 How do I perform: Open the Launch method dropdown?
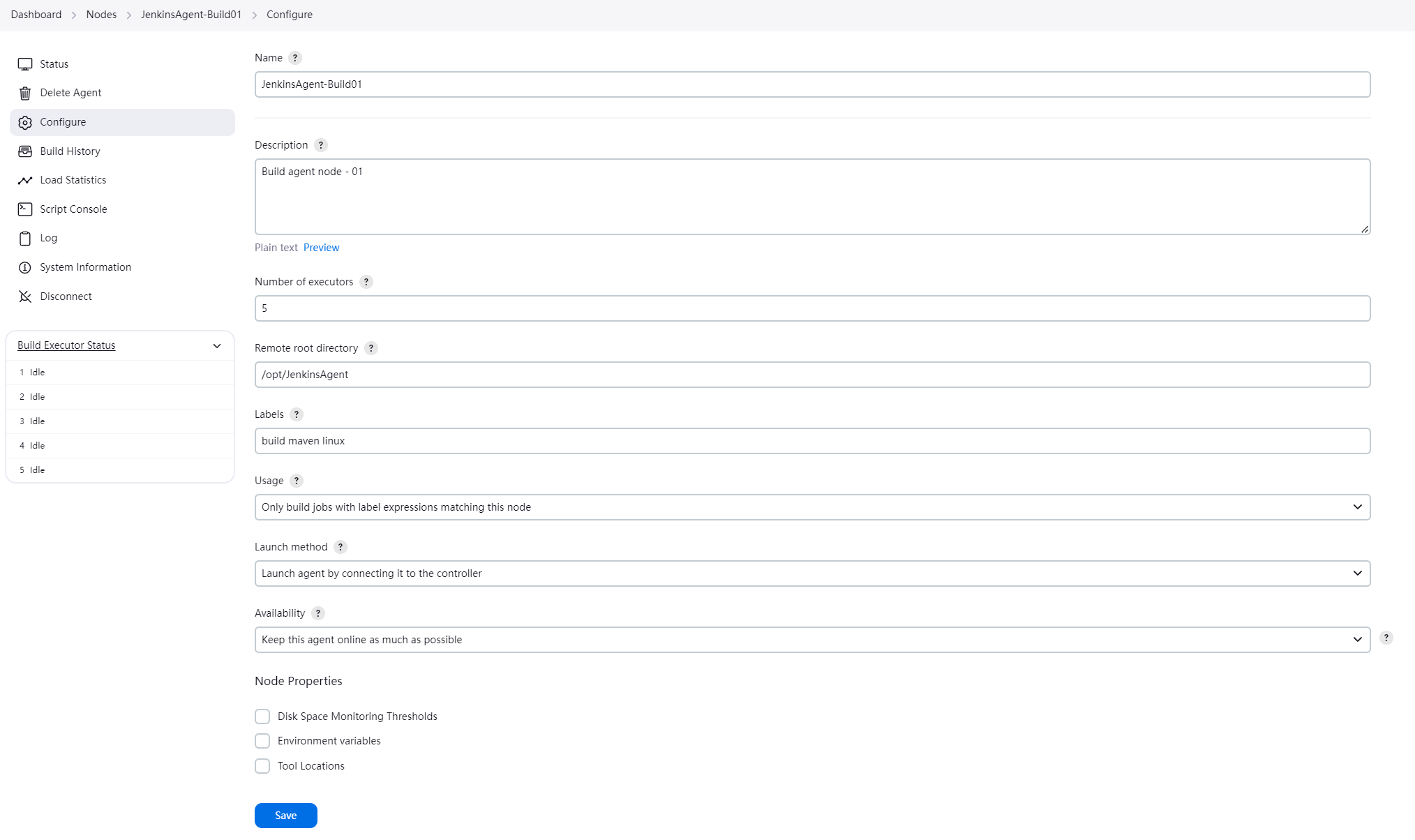click(x=811, y=573)
